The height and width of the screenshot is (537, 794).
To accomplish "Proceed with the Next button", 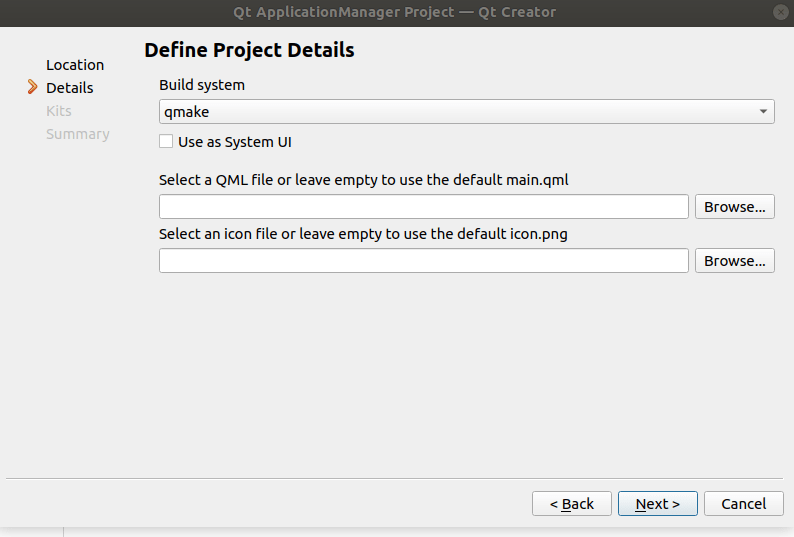I will (657, 504).
